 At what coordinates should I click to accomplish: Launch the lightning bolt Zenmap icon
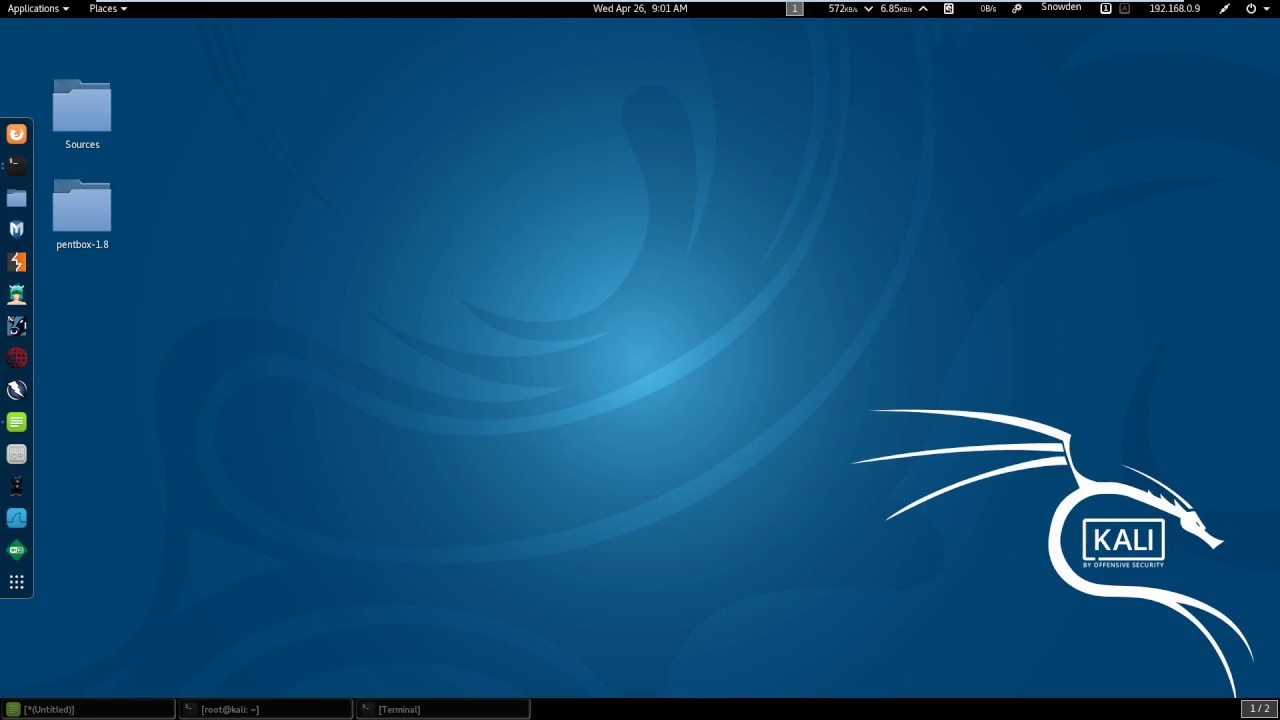pyautogui.click(x=16, y=390)
